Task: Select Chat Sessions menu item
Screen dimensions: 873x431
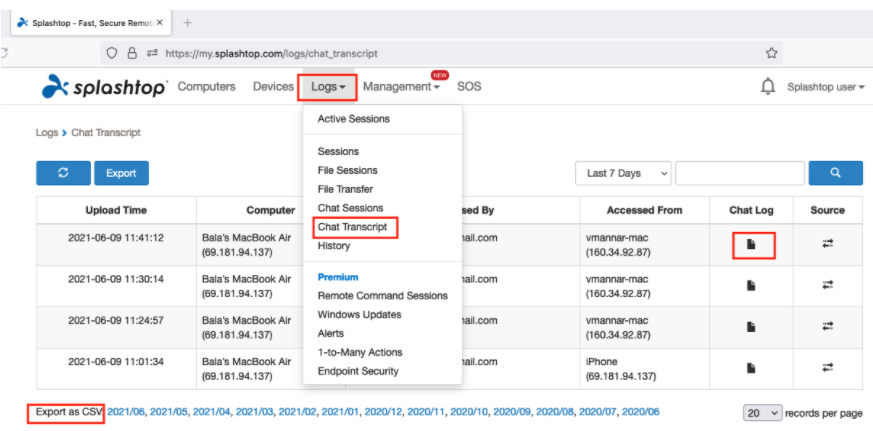Action: [x=350, y=208]
